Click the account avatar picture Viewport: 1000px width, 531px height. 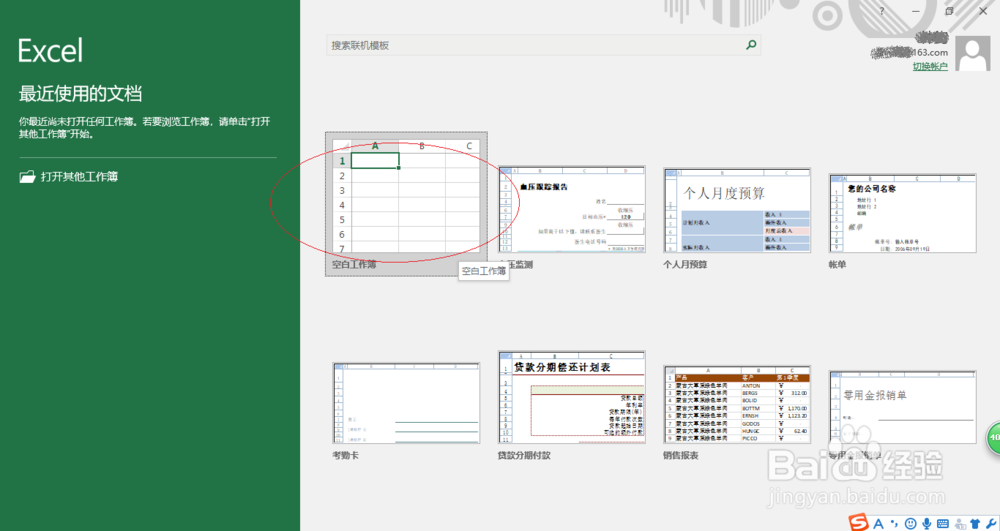click(x=973, y=53)
